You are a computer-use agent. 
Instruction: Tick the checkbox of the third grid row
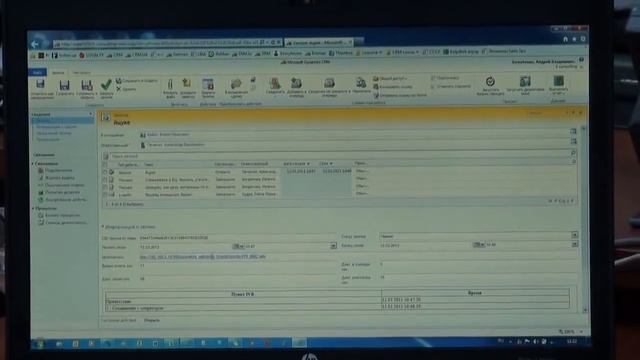105,187
